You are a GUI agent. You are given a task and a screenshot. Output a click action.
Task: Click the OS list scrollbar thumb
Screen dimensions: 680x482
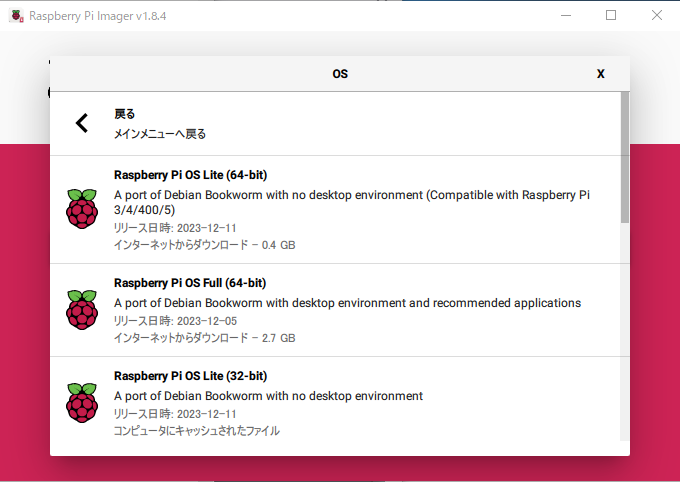click(624, 157)
